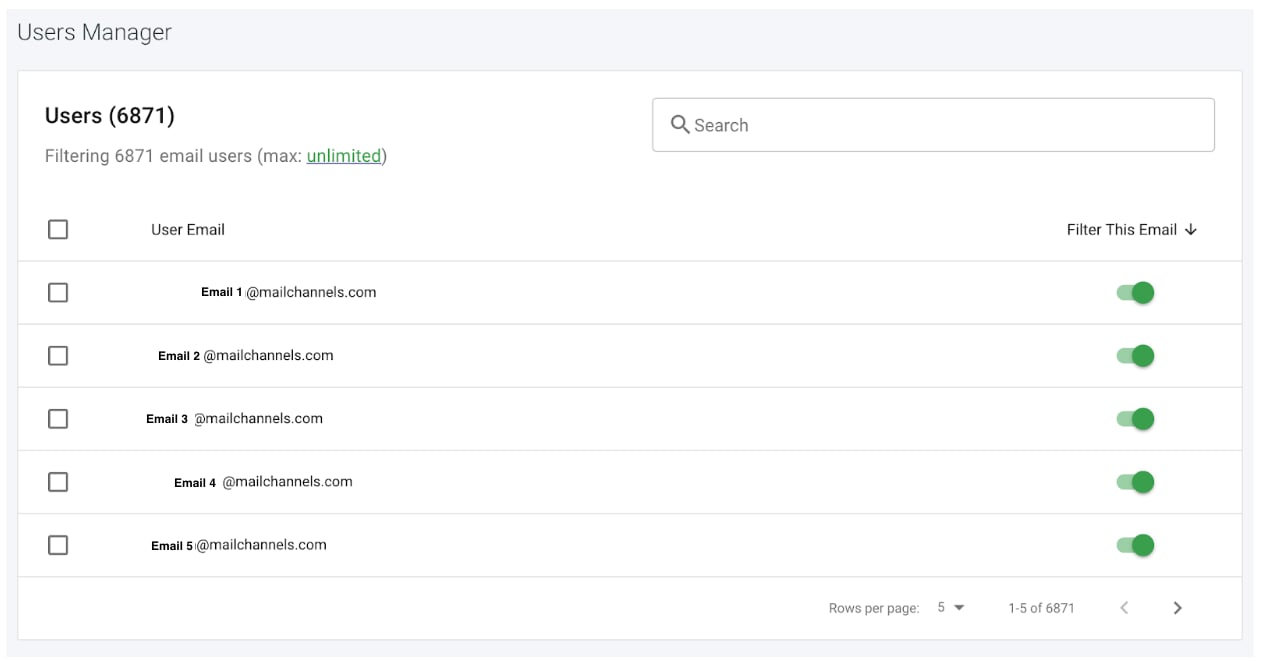The height and width of the screenshot is (662, 1264).
Task: Focus the Search users field
Action: coord(933,125)
